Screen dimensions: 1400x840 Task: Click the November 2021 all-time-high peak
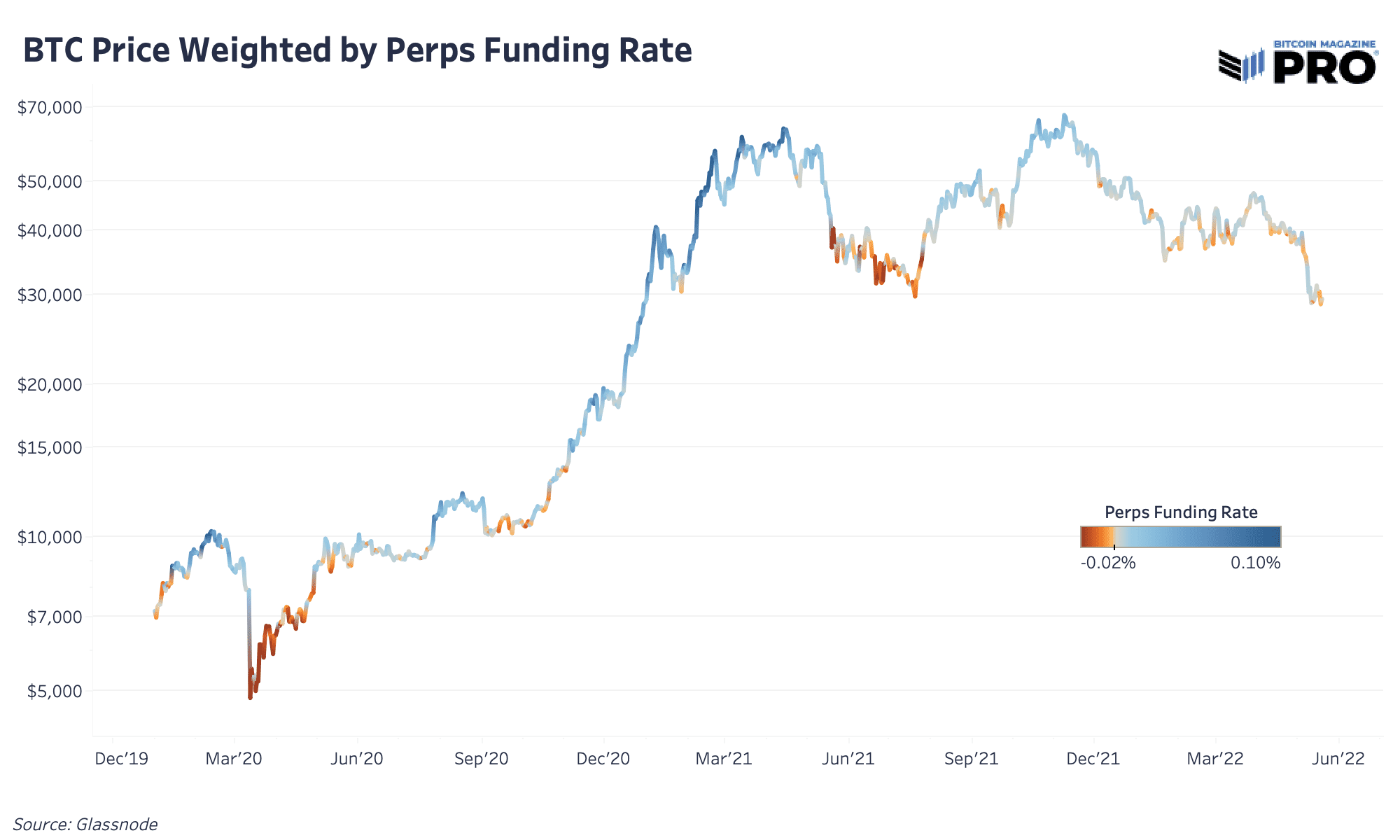point(1064,115)
